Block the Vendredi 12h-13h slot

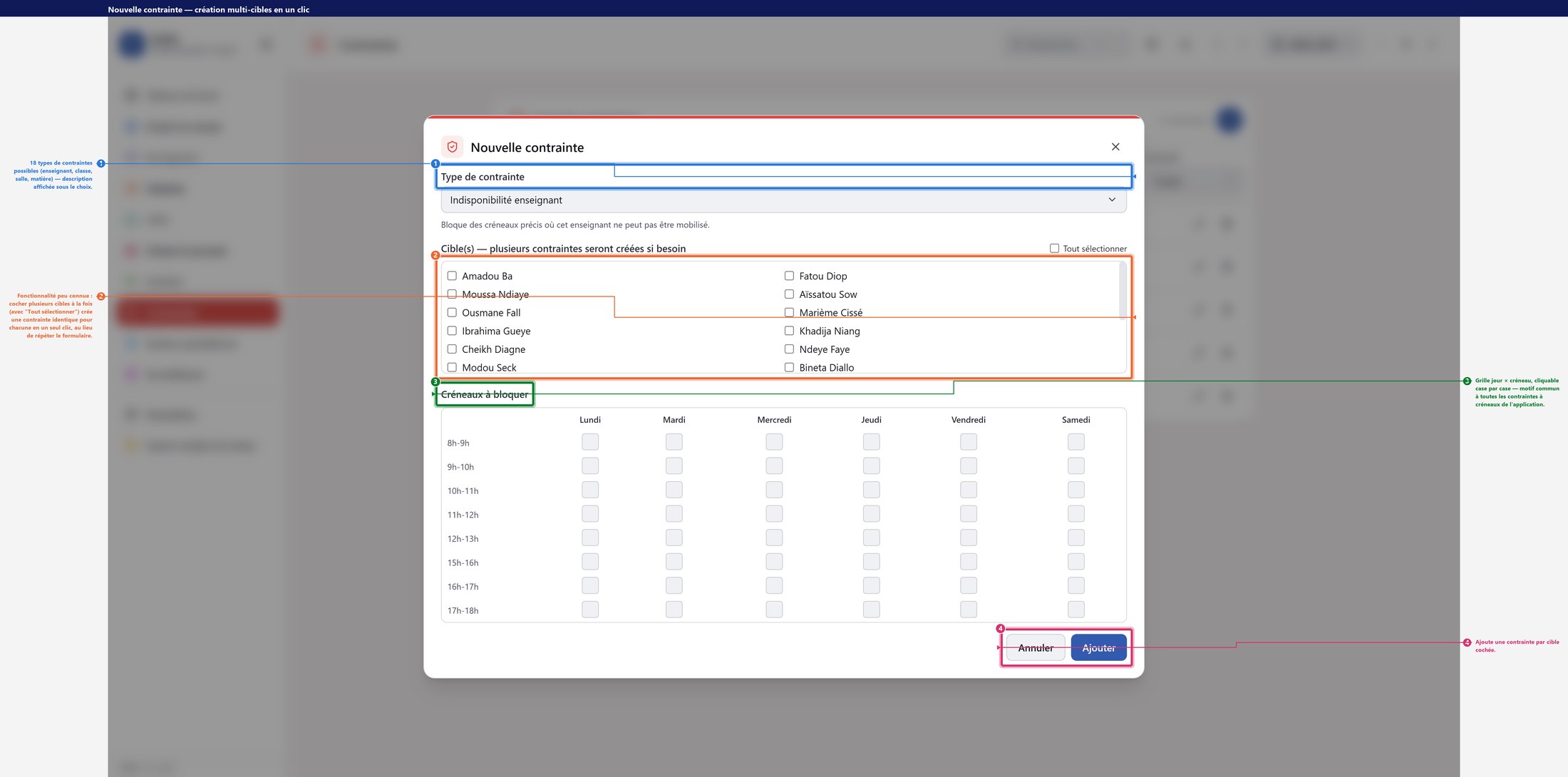[969, 538]
